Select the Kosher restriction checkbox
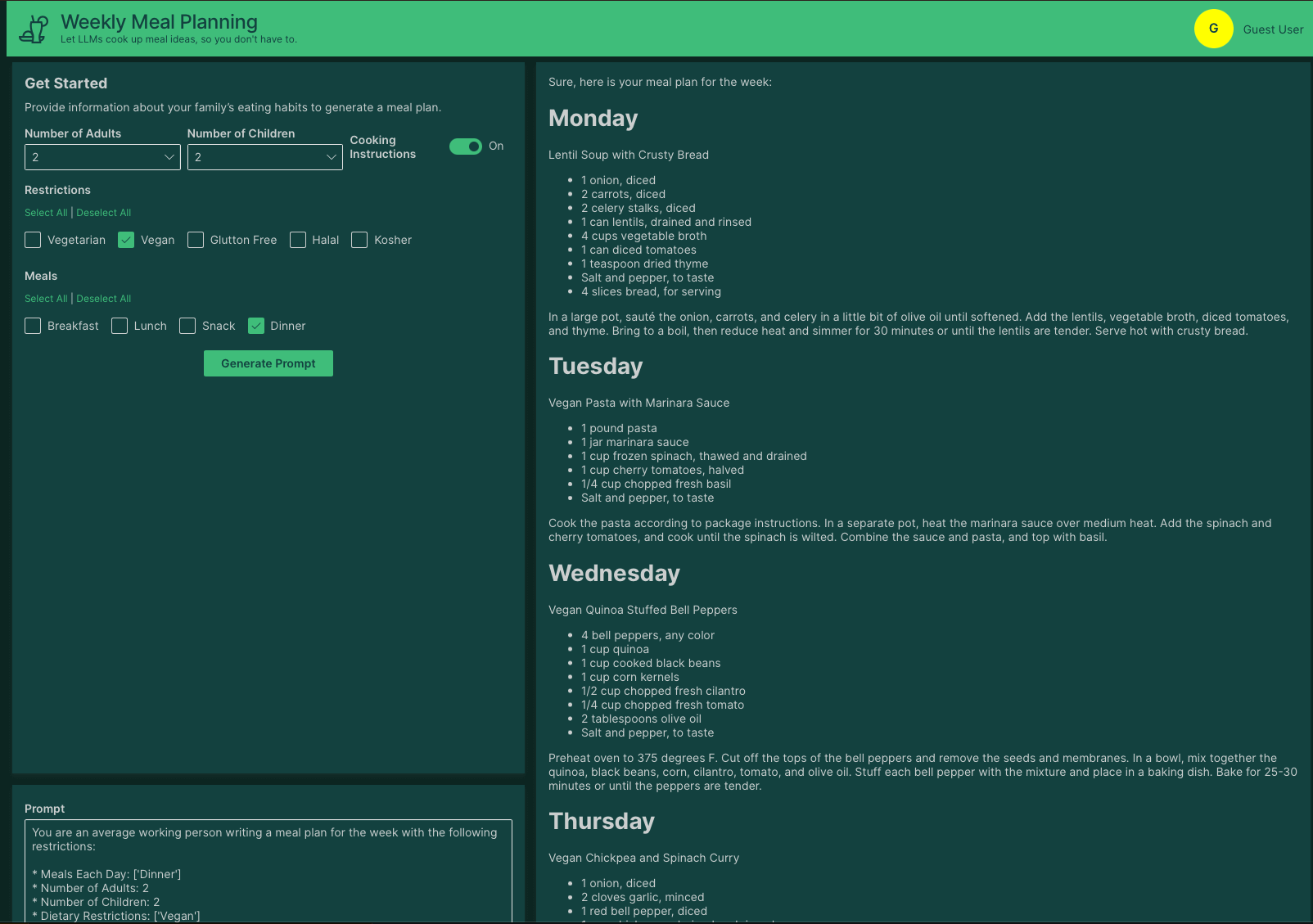Image resolution: width=1313 pixels, height=924 pixels. click(x=359, y=240)
